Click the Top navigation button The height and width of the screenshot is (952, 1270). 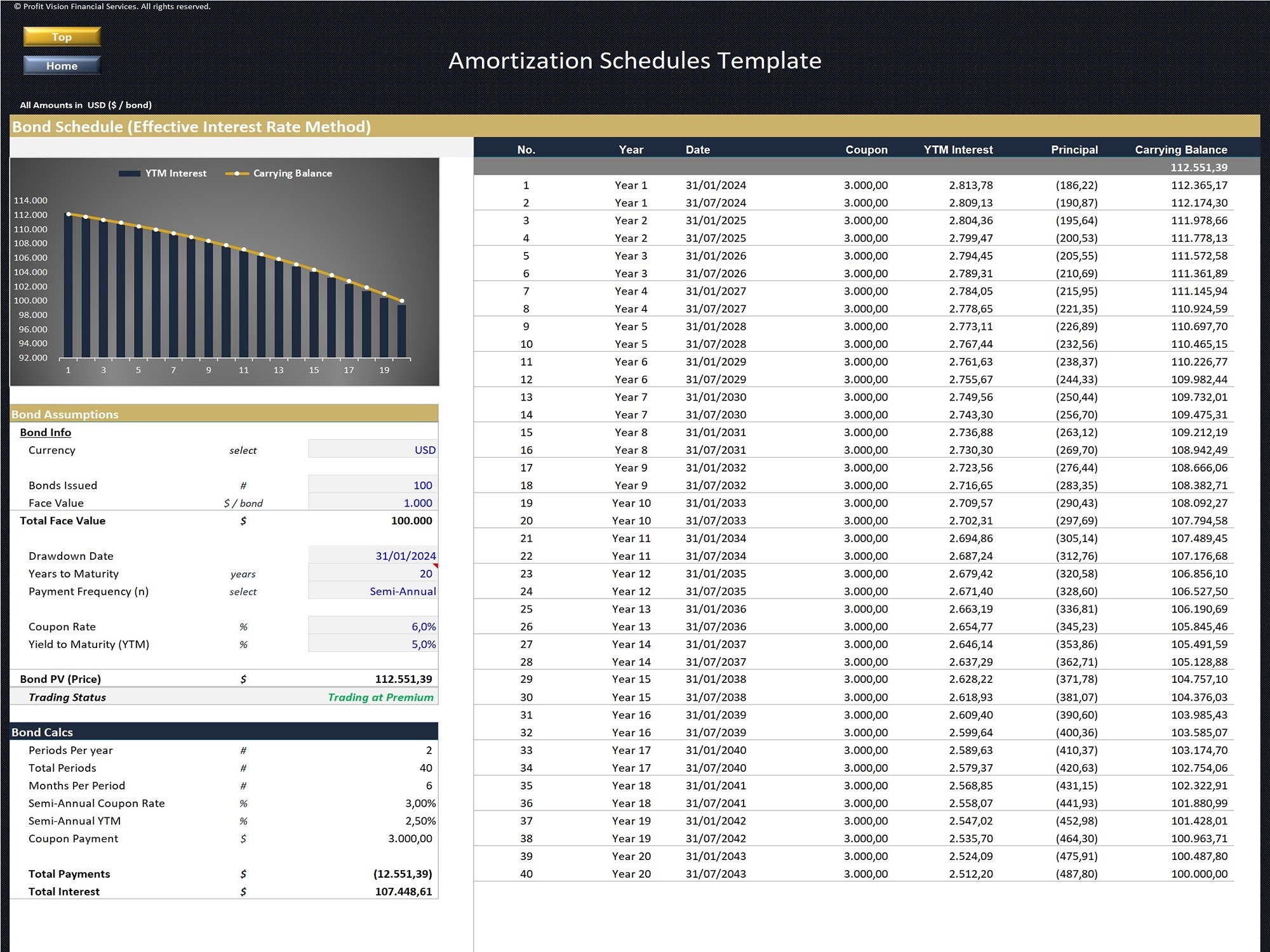click(61, 37)
